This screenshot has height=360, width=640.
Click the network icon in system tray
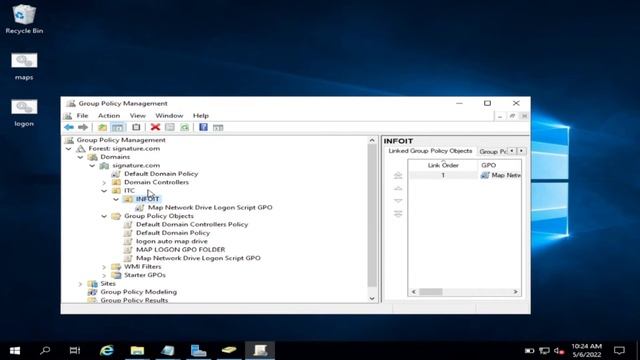click(x=544, y=351)
